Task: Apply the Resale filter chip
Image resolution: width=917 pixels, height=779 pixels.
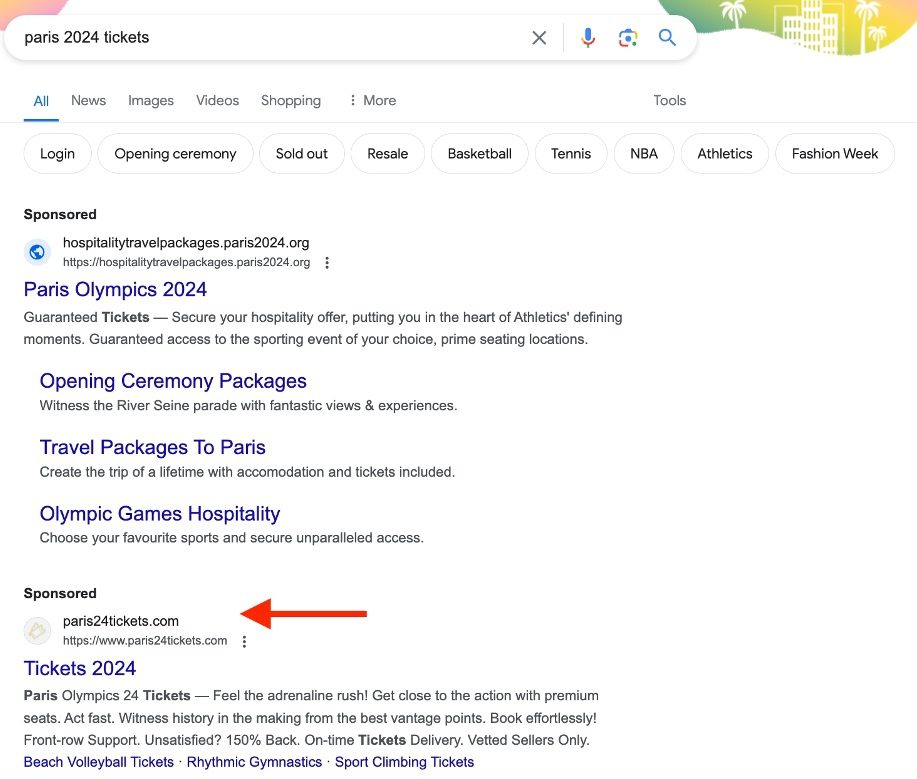Action: pyautogui.click(x=387, y=154)
